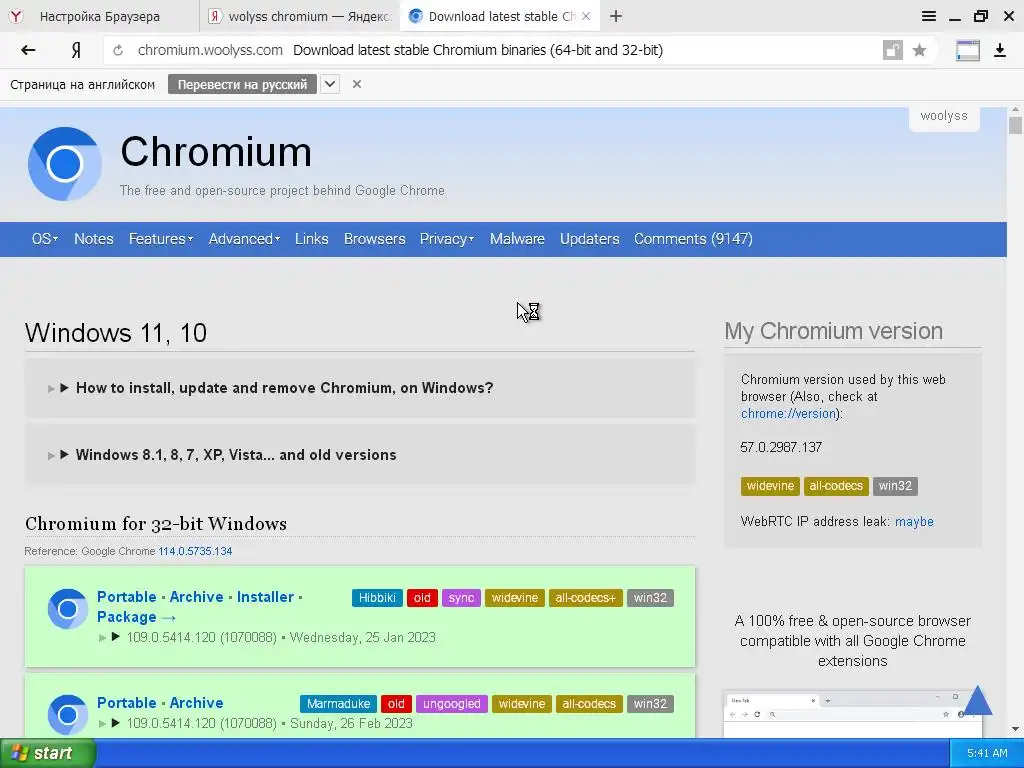The image size is (1024, 768).
Task: Open the Features dropdown menu
Action: pos(161,239)
